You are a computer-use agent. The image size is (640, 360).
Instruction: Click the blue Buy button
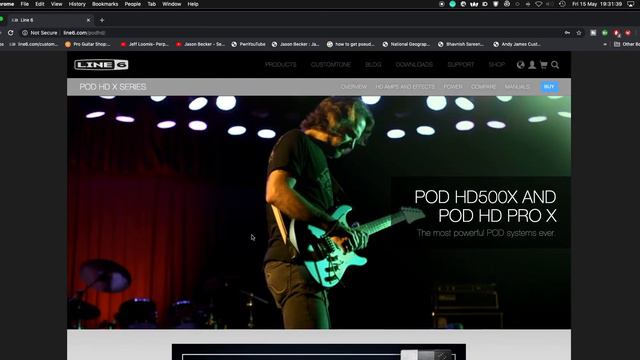[549, 87]
